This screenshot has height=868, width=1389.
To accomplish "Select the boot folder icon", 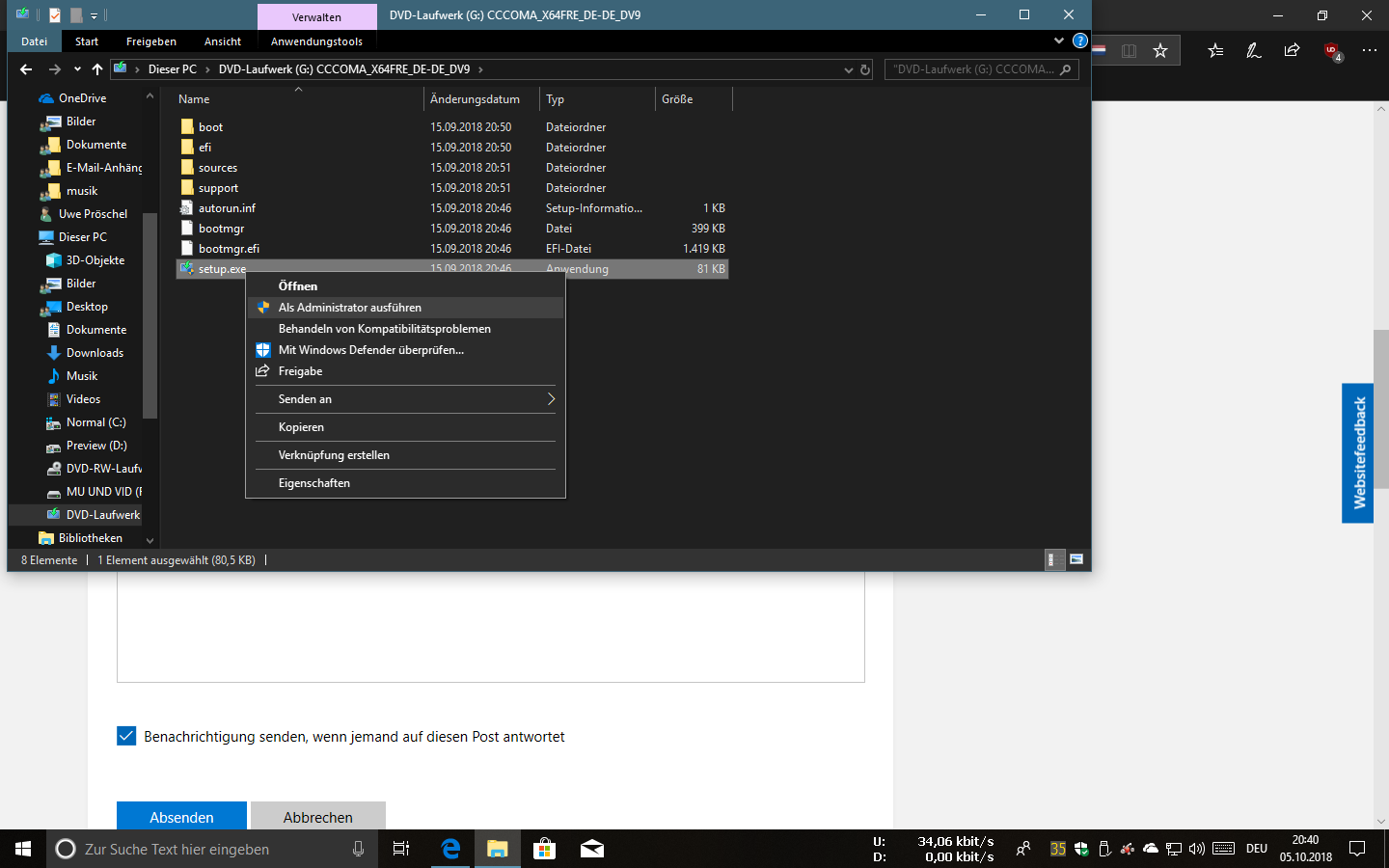I will point(187,127).
